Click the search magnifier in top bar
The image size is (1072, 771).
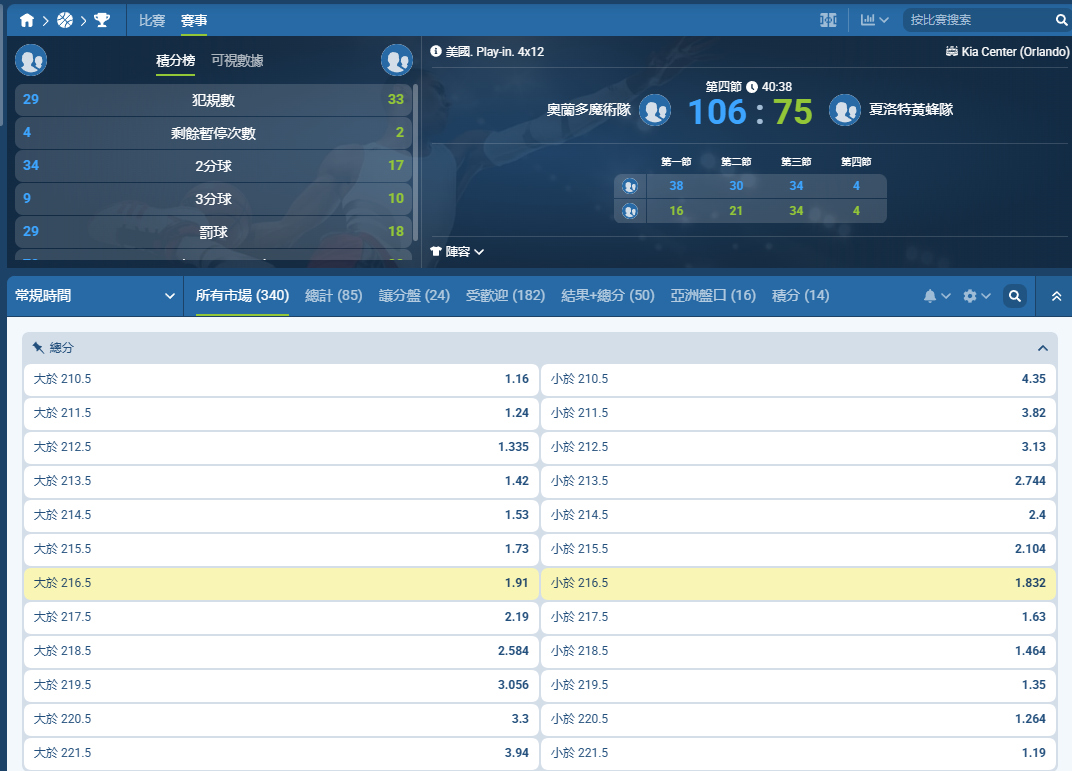pyautogui.click(x=1062, y=20)
